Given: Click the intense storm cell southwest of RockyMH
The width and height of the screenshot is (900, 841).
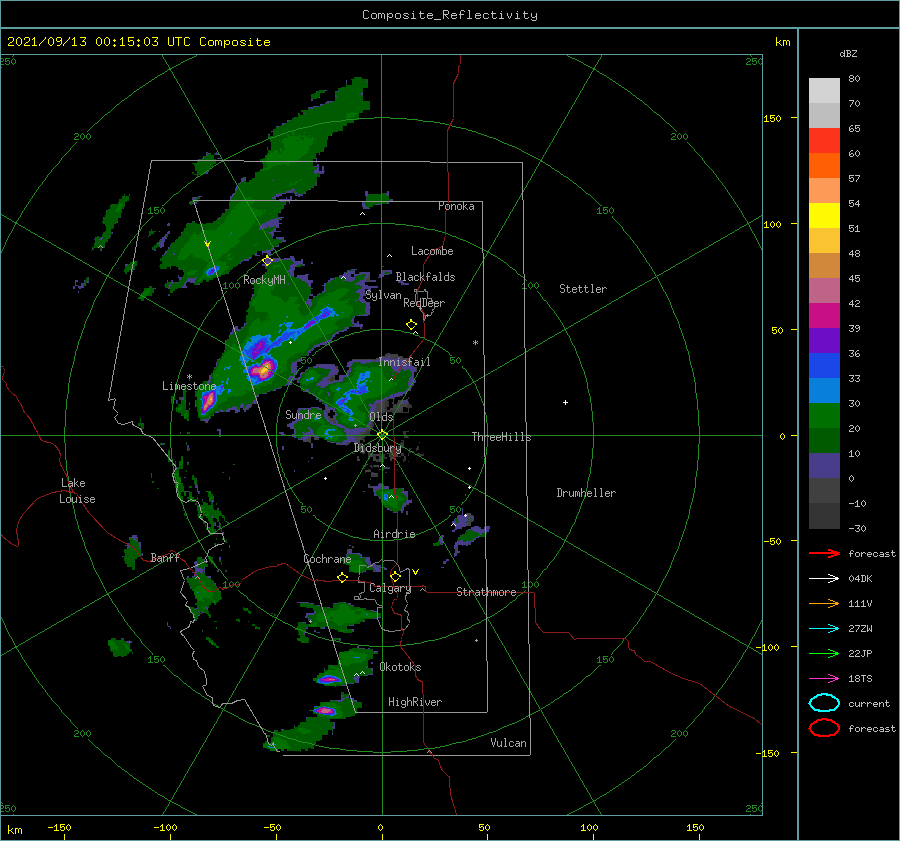Looking at the screenshot, I should 263,369.
